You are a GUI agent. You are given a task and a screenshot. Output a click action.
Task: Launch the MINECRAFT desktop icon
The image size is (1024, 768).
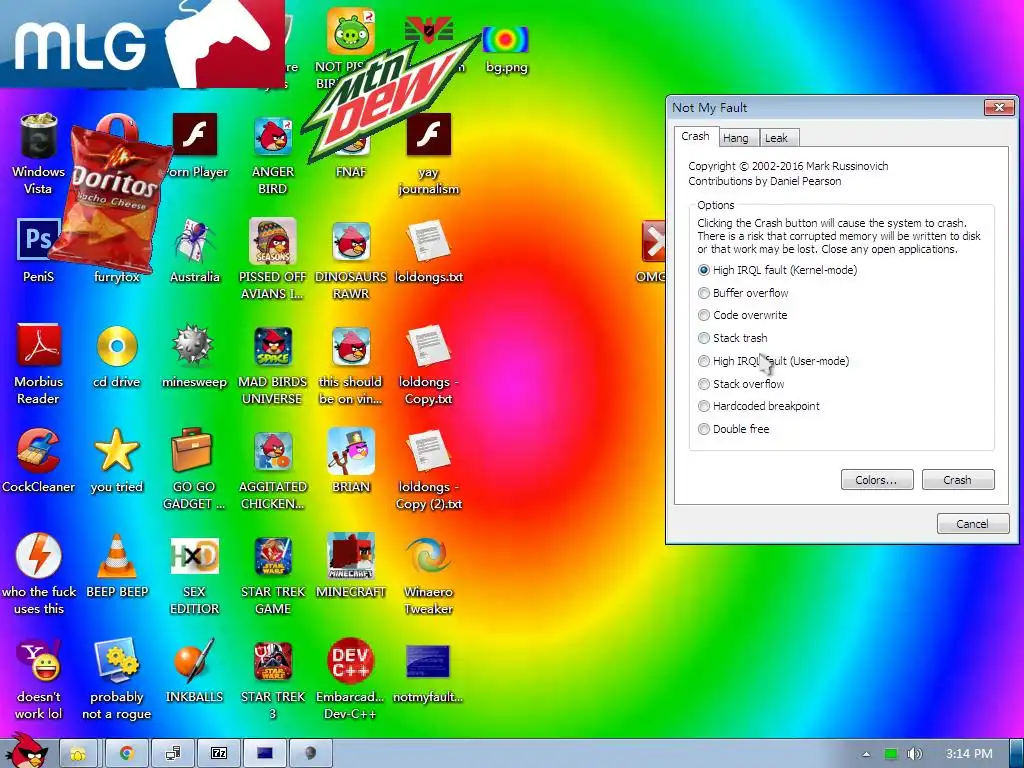pos(351,555)
